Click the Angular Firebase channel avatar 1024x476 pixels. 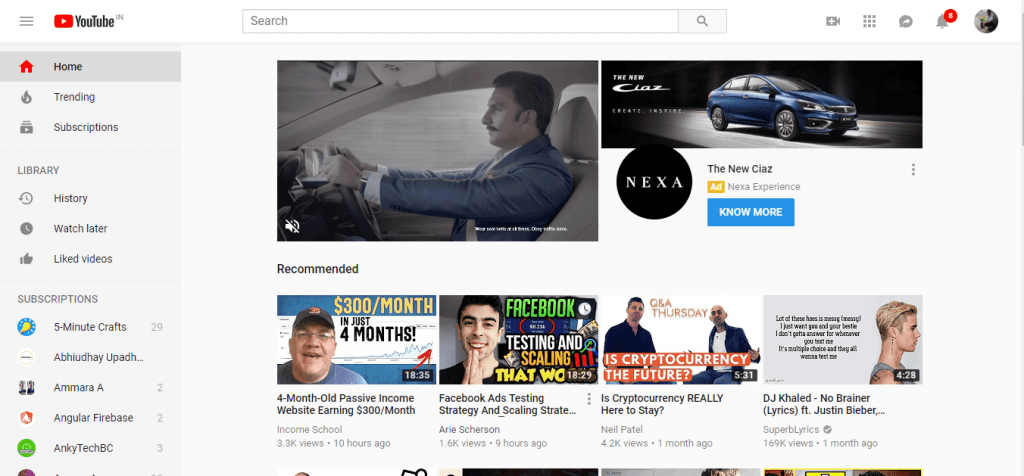26,418
